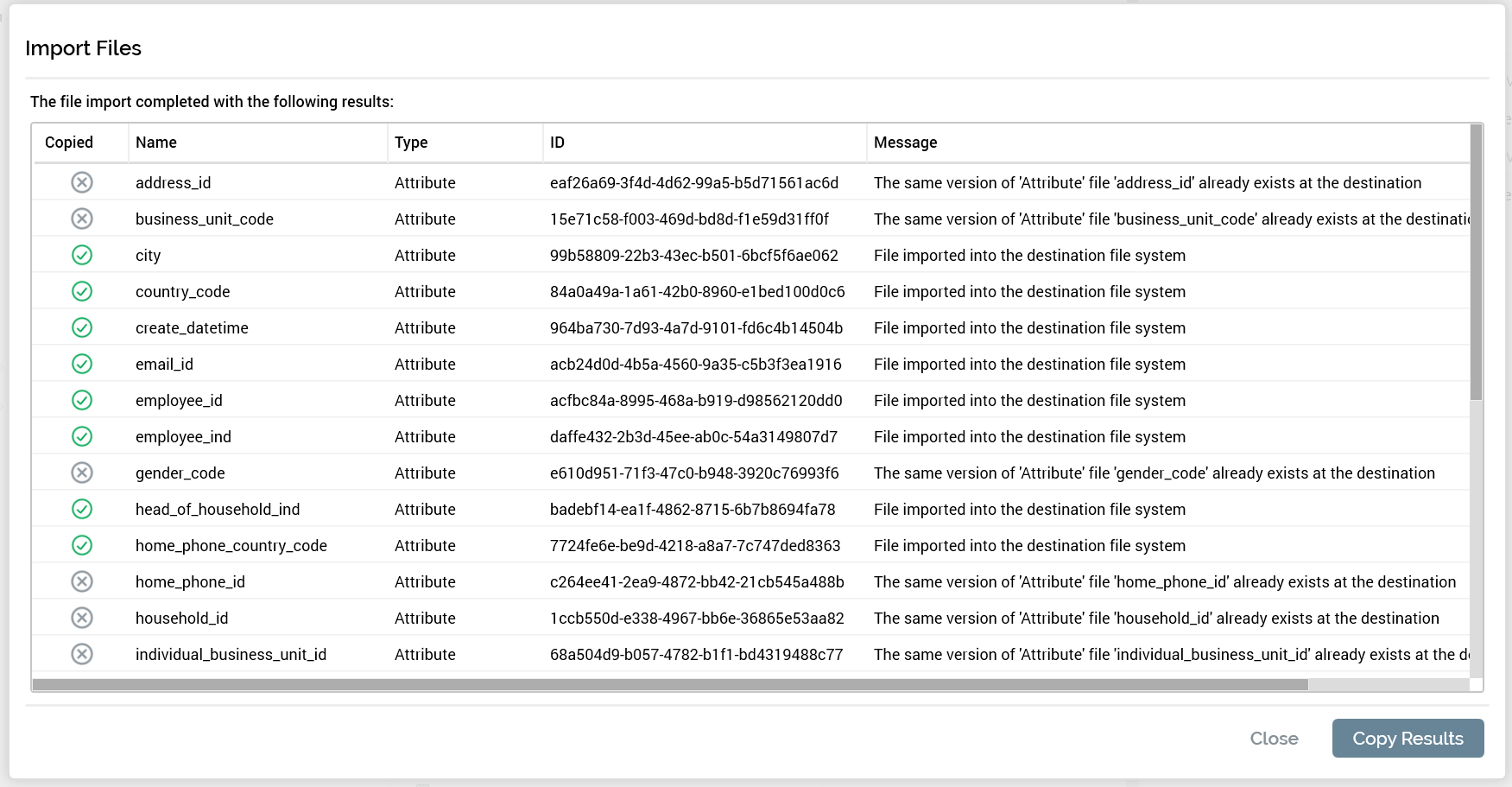
Task: Select the create_datetime ID cell
Action: coord(696,328)
